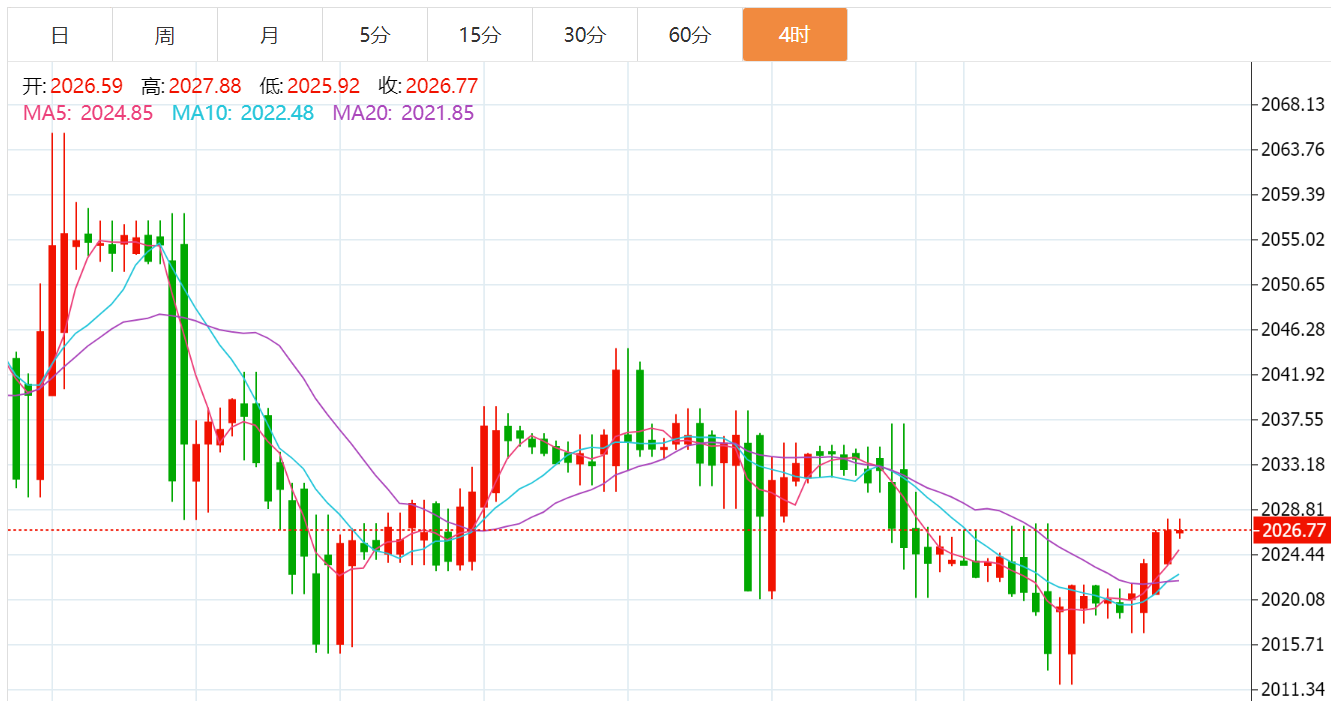Select the MA20: 2021.85 indicator label
The image size is (1331, 701).
[404, 113]
